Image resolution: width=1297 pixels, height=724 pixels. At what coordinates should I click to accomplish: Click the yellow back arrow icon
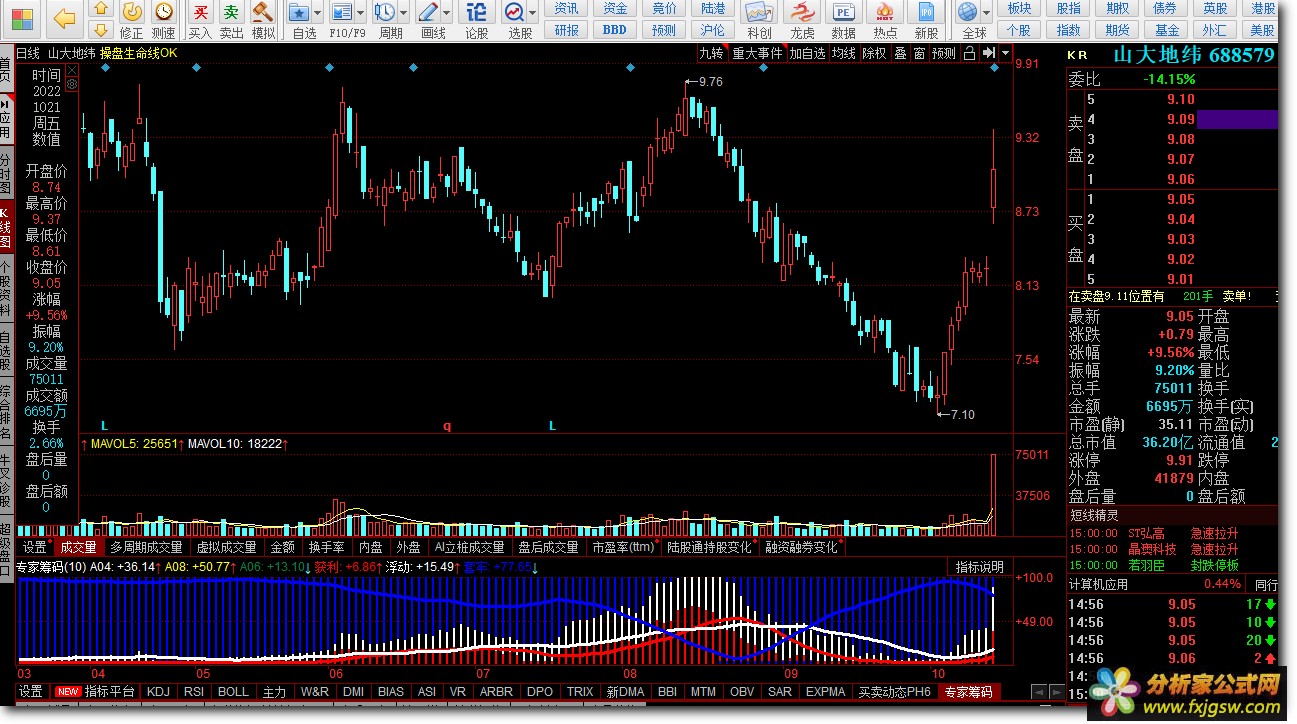pos(65,17)
